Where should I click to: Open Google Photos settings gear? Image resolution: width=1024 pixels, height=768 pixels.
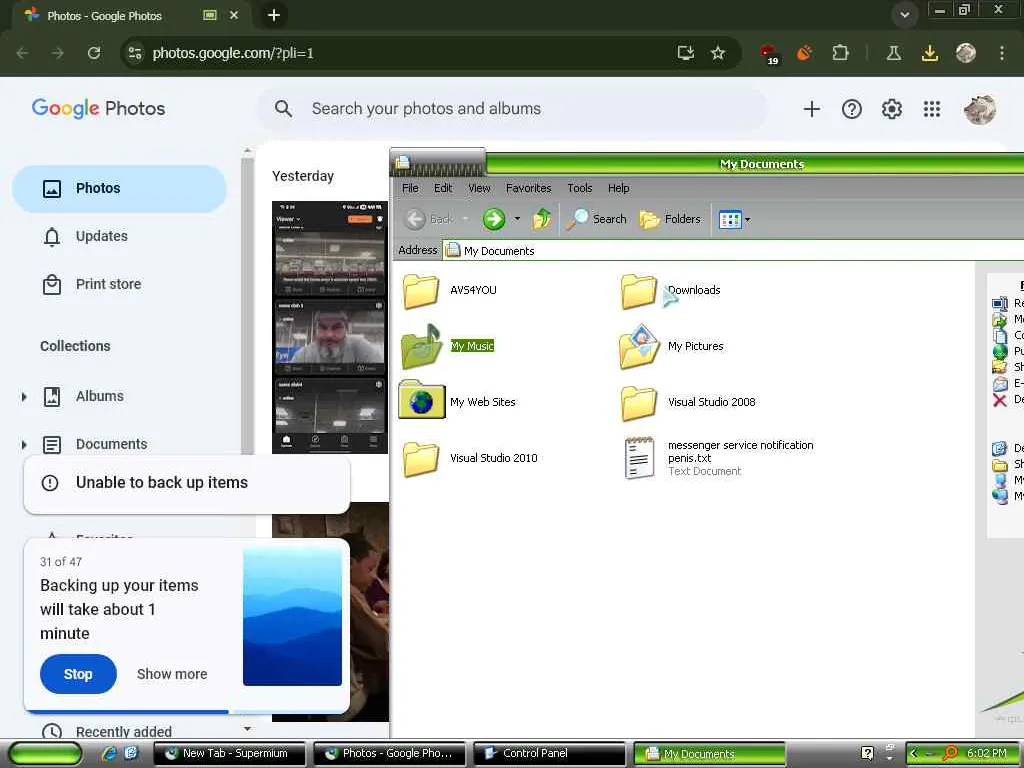point(891,109)
